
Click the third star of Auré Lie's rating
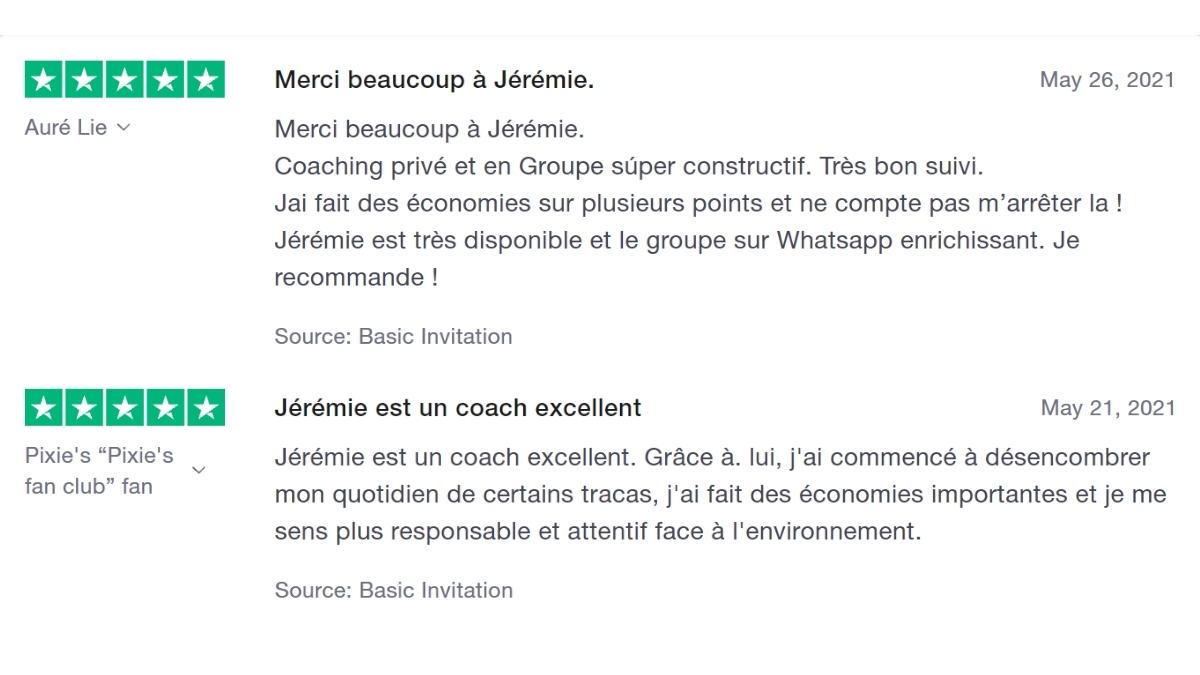click(x=125, y=80)
